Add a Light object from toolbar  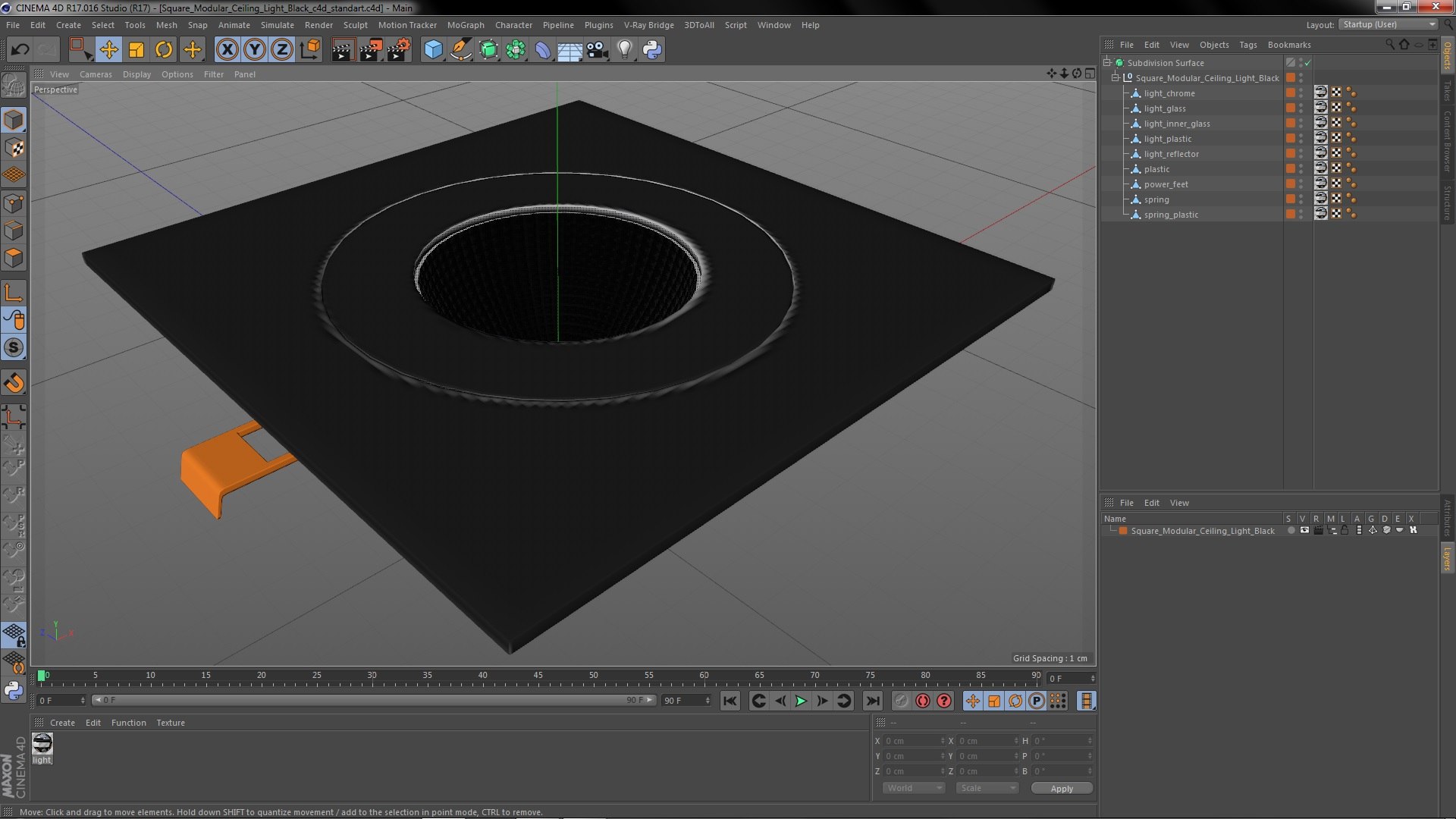(x=624, y=50)
